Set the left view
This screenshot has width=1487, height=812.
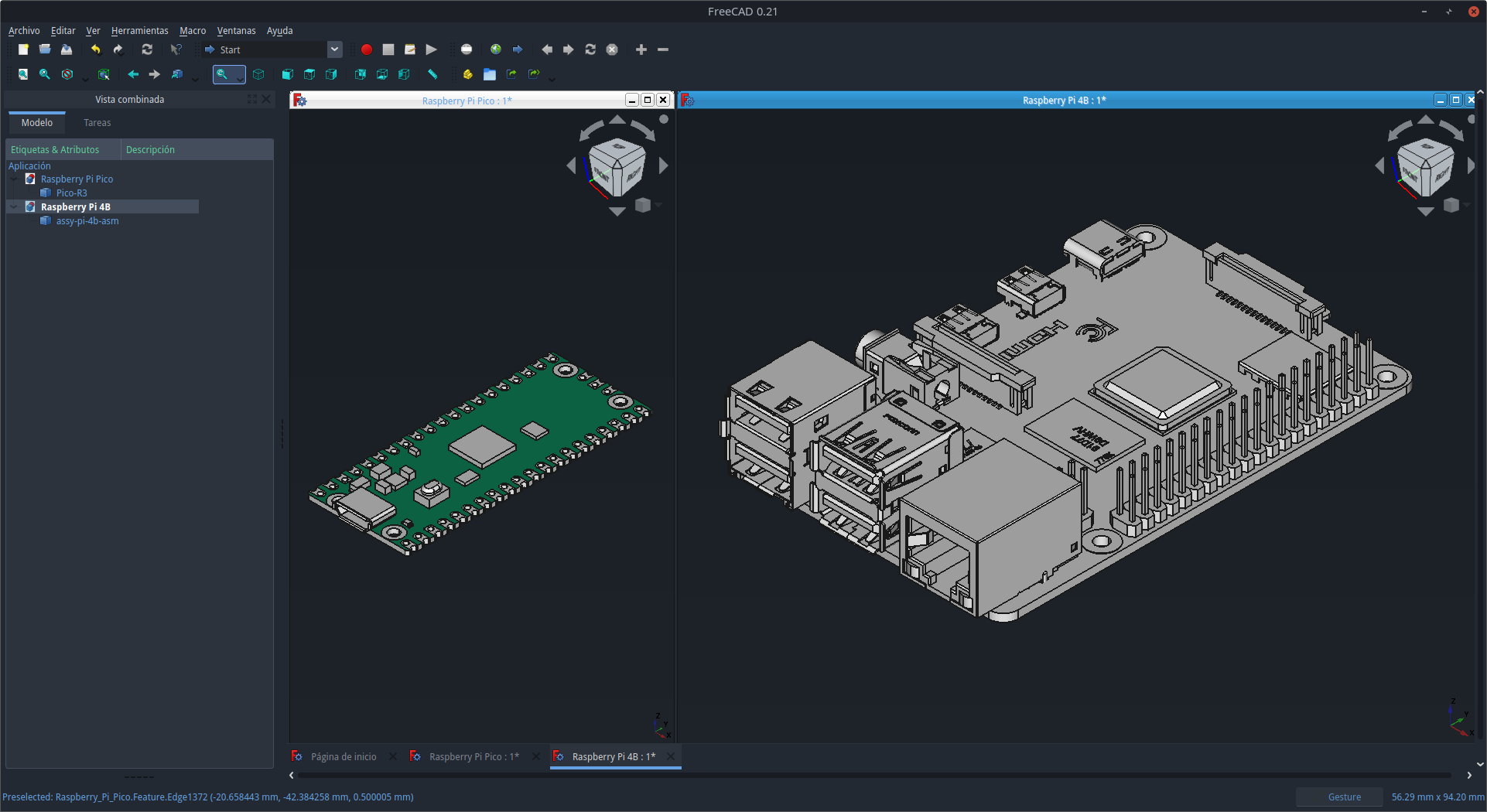pos(404,74)
